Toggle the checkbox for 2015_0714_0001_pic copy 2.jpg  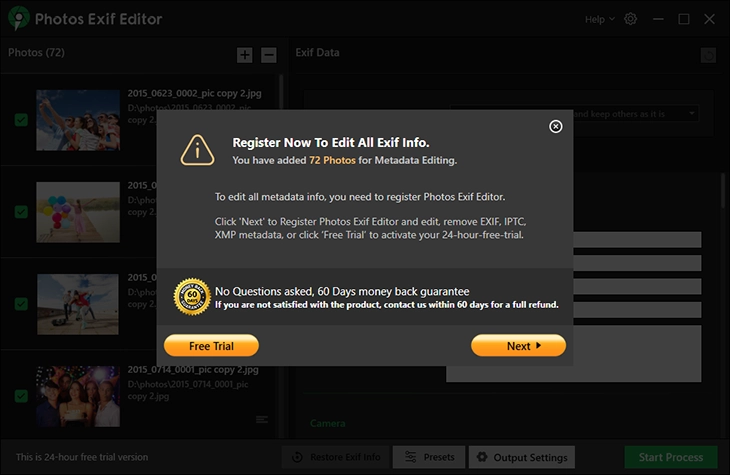[x=21, y=396]
